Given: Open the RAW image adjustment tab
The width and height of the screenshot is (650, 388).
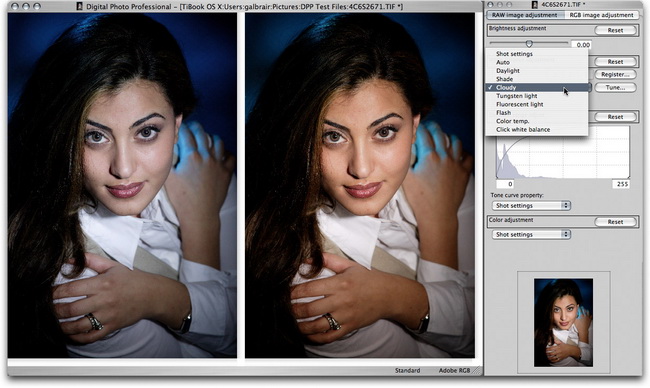Looking at the screenshot, I should 524,15.
